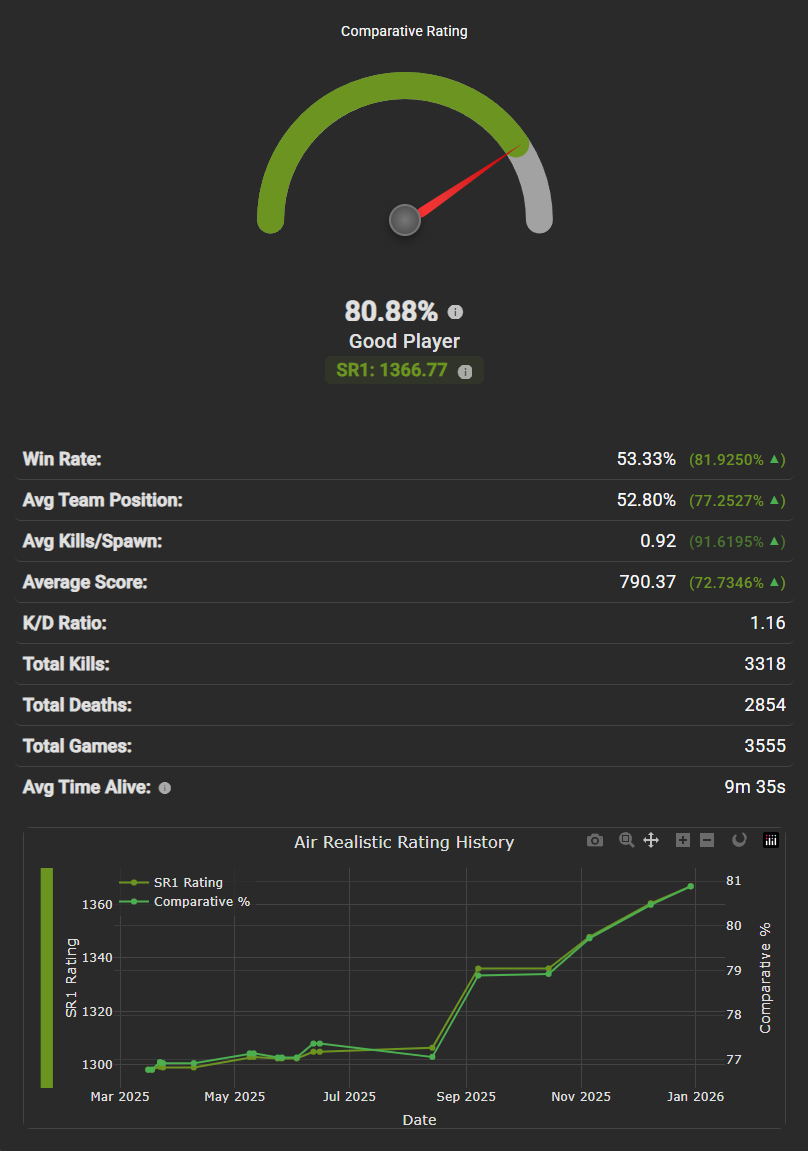Click the gray unfilled end of the gauge
Image resolution: width=808 pixels, height=1151 pixels.
539,195
